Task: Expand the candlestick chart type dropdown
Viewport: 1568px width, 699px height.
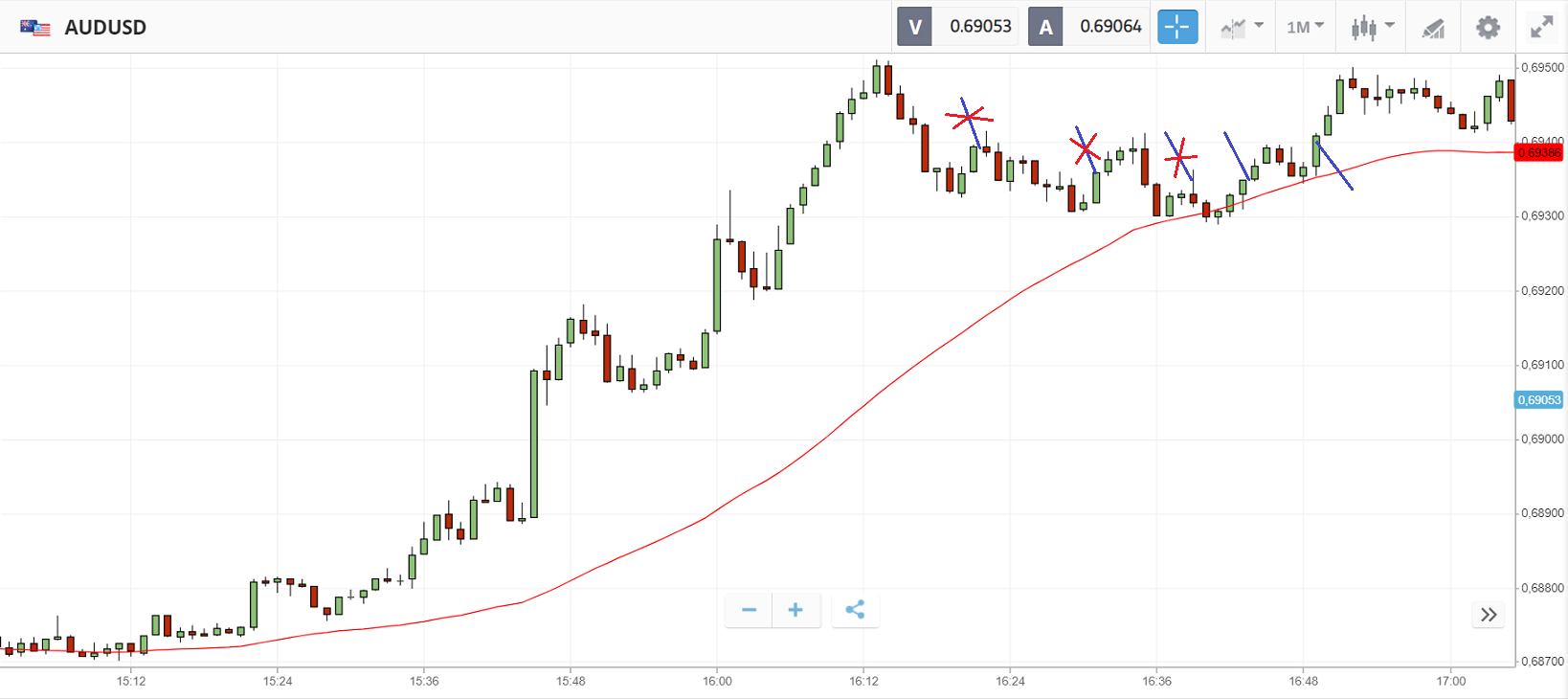Action: click(1372, 27)
